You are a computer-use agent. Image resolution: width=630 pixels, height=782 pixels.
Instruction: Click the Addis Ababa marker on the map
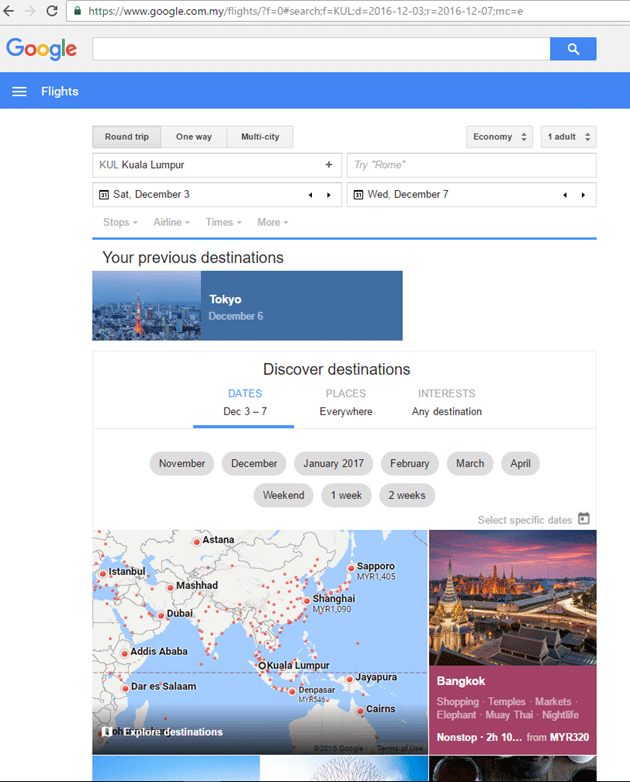tap(125, 653)
